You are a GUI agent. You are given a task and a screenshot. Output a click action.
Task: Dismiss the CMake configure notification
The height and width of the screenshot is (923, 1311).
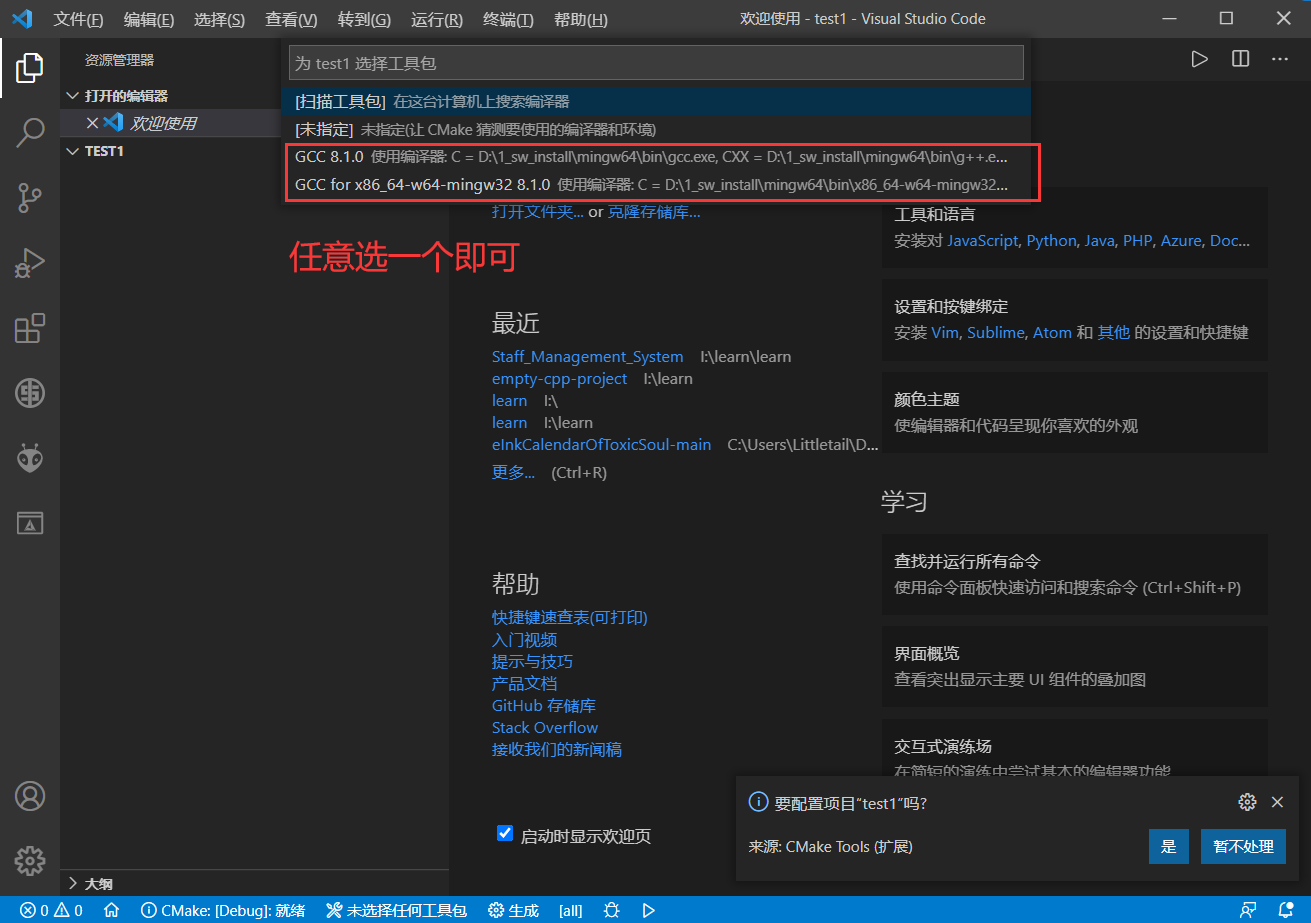click(x=1277, y=802)
